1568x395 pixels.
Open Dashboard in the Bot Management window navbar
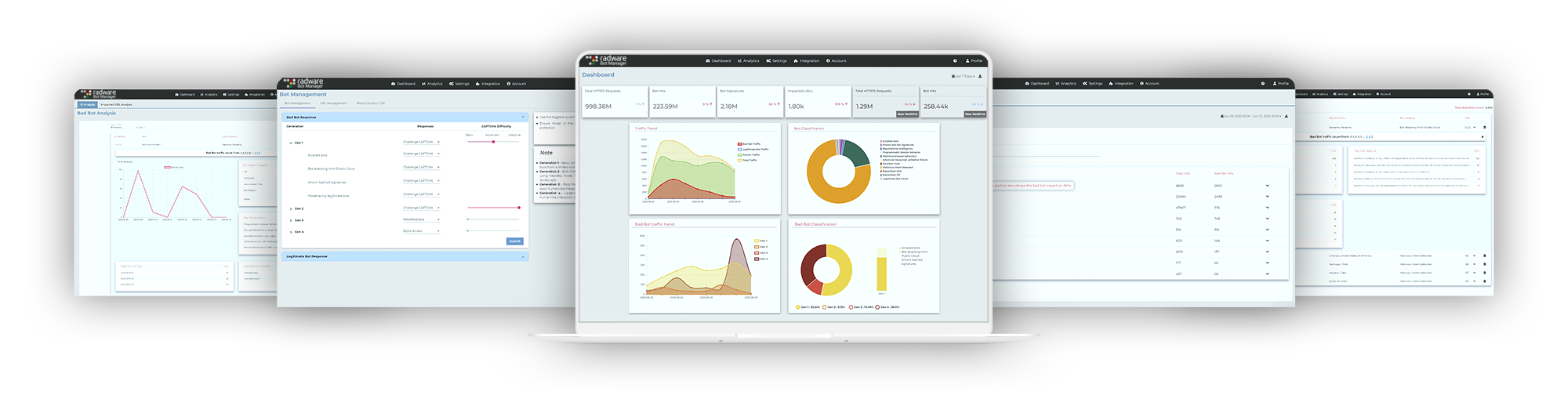tap(404, 83)
